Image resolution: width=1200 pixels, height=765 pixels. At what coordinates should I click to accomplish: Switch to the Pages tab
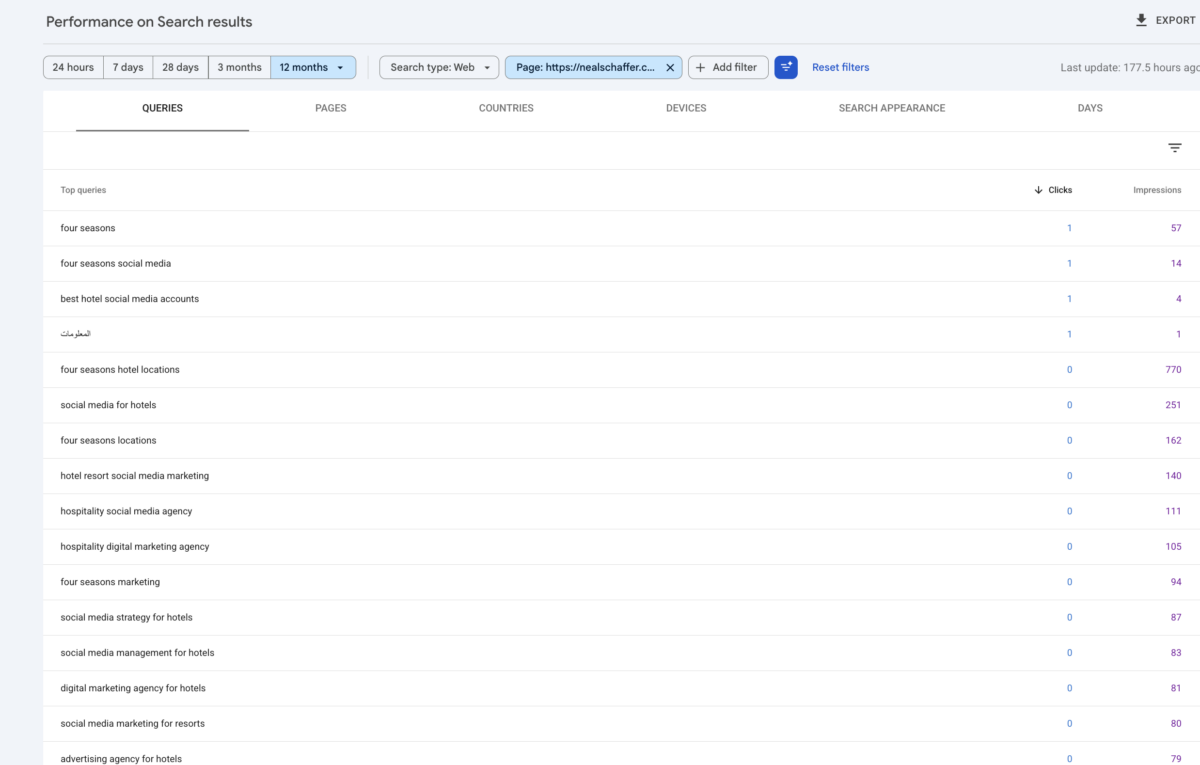point(331,109)
